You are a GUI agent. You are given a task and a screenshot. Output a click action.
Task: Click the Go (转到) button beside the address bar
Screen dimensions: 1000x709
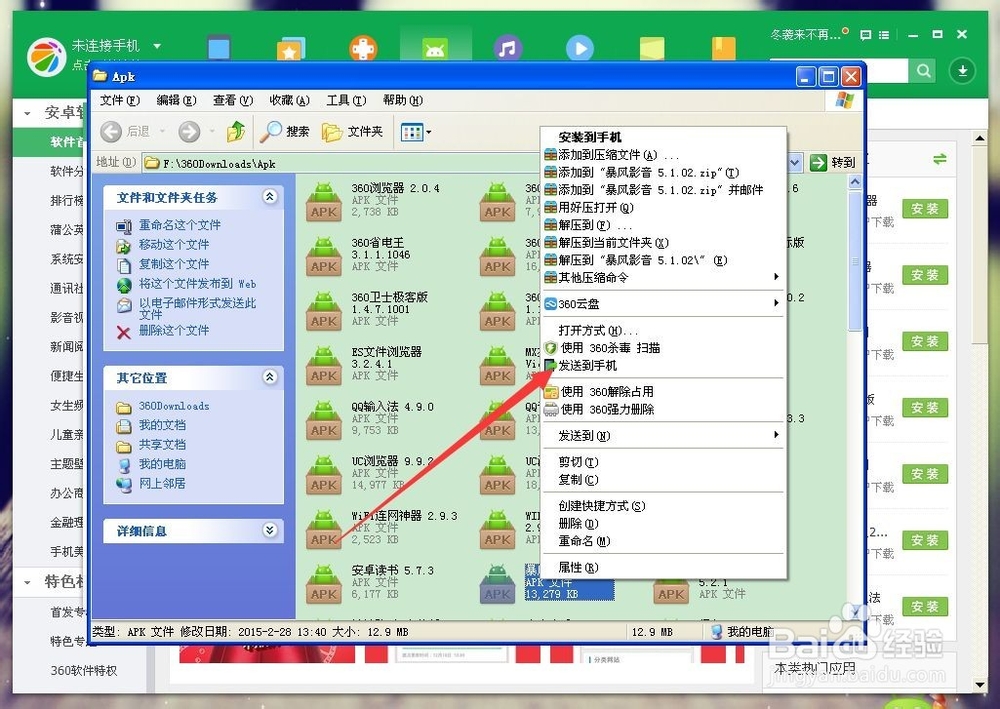(x=833, y=163)
